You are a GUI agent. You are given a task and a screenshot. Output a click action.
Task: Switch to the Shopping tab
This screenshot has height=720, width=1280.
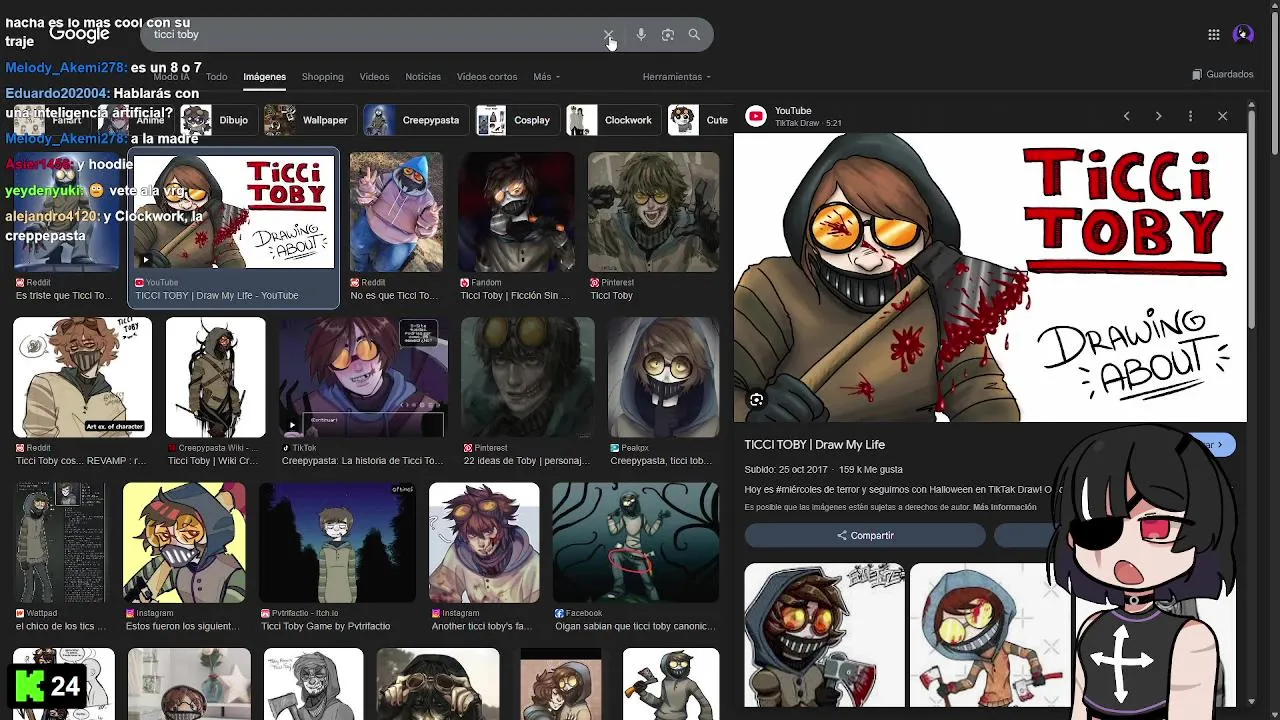pos(322,77)
